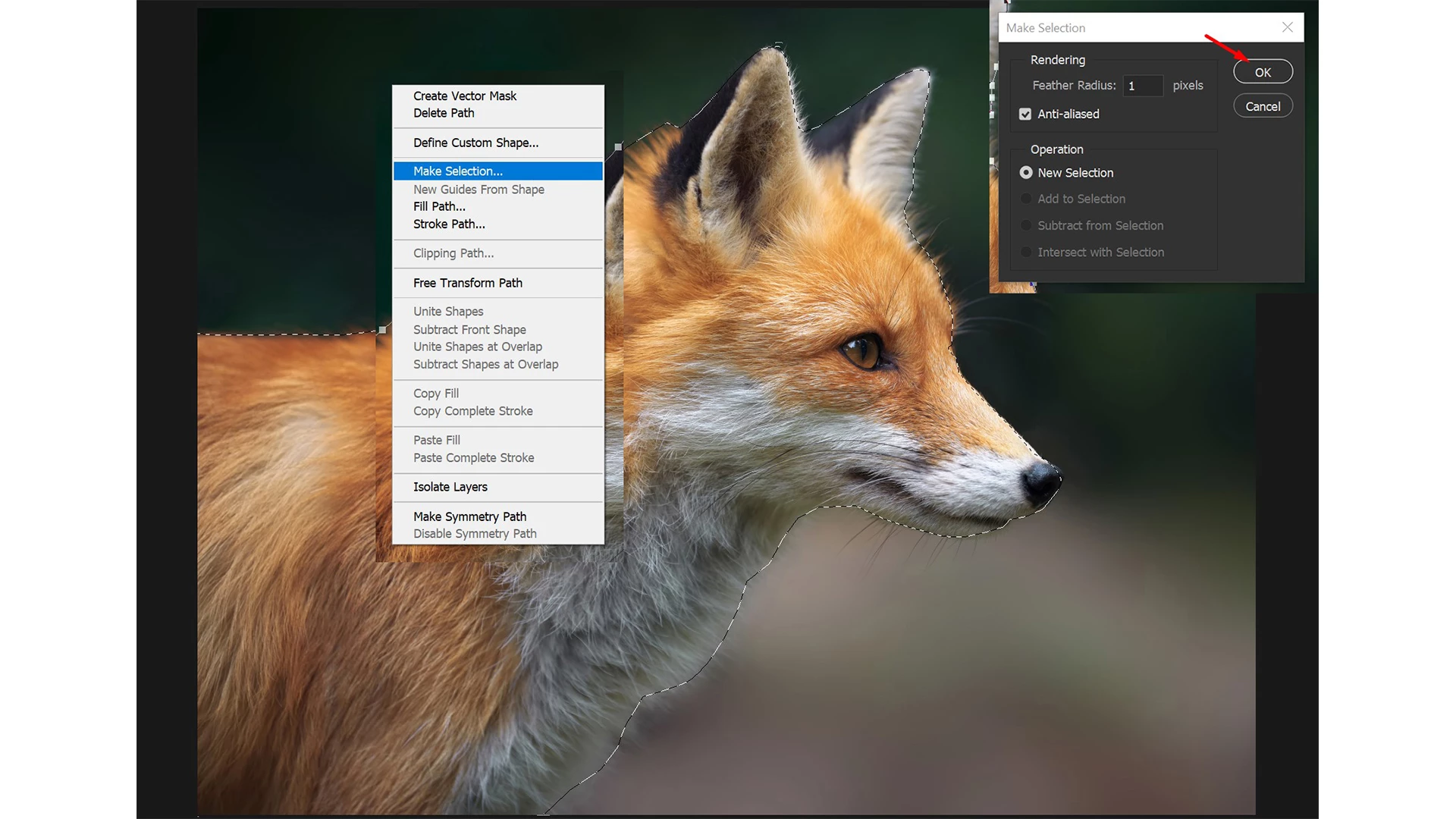The image size is (1456, 819).
Task: Choose Delete Path from the menu
Action: pyautogui.click(x=444, y=113)
